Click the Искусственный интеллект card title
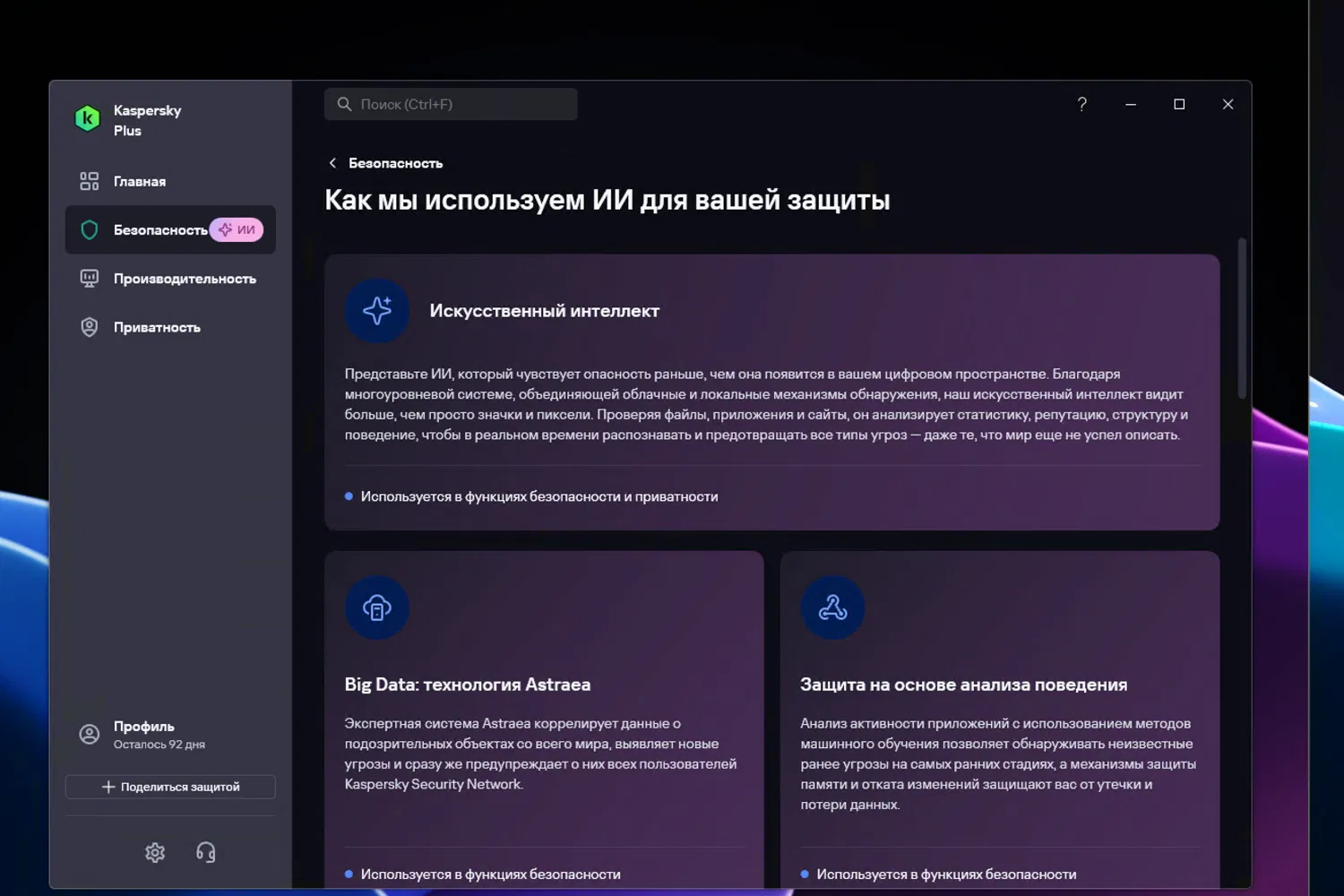The height and width of the screenshot is (896, 1344). point(545,311)
